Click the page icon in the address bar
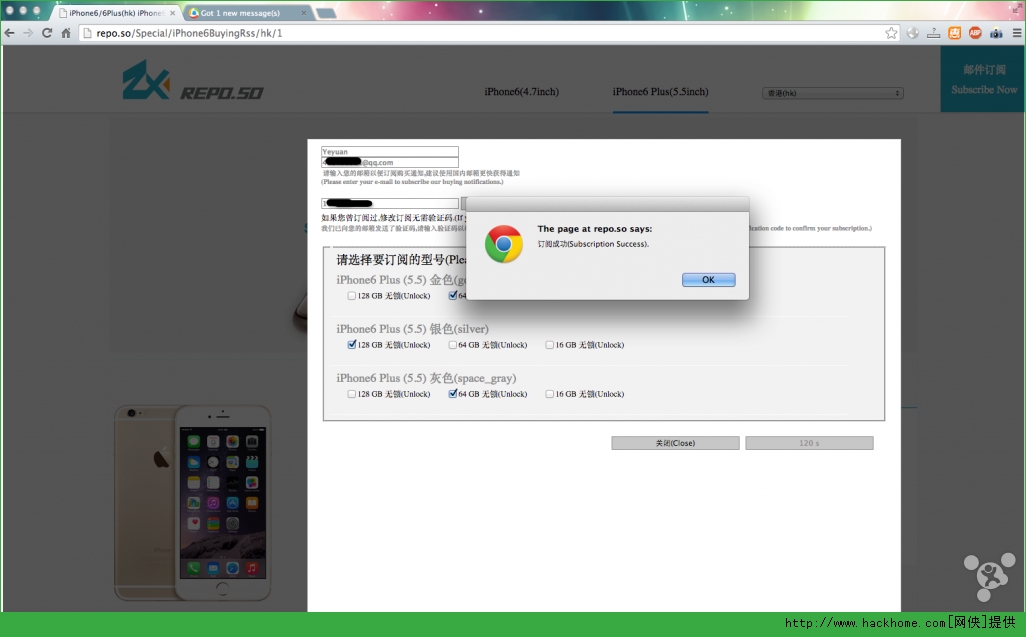Viewport: 1026px width, 637px height. pyautogui.click(x=87, y=33)
